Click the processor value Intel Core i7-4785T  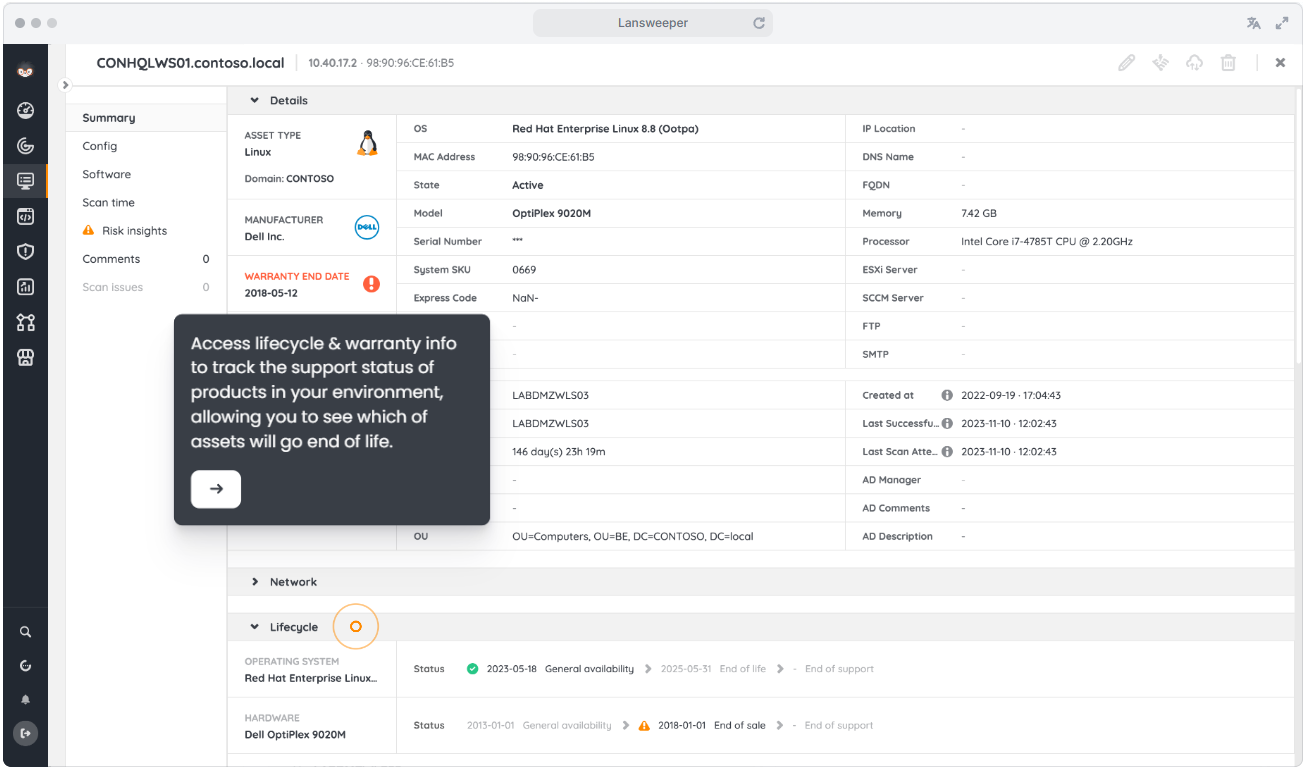tap(1046, 242)
